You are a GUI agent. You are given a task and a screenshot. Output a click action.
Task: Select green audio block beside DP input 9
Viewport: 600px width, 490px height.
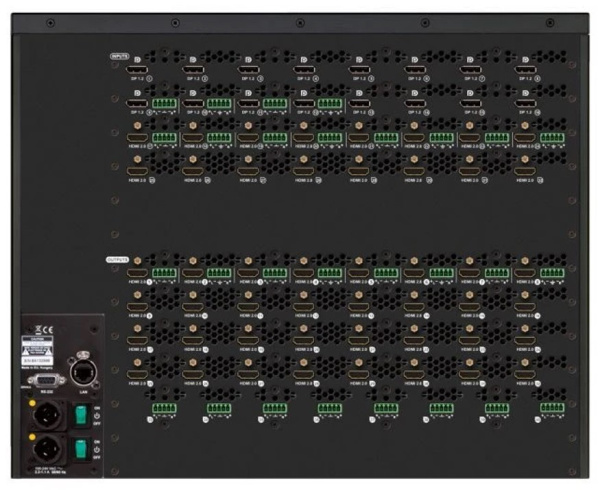coord(164,104)
